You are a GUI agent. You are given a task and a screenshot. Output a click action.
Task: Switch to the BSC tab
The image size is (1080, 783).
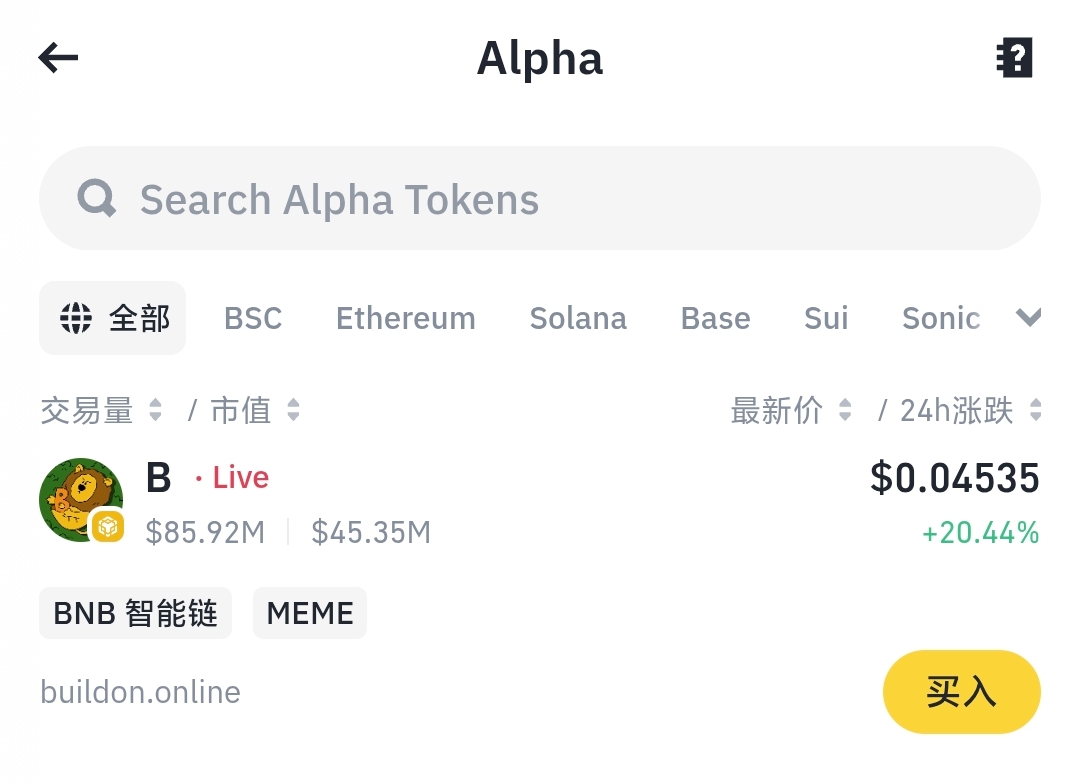tap(253, 318)
